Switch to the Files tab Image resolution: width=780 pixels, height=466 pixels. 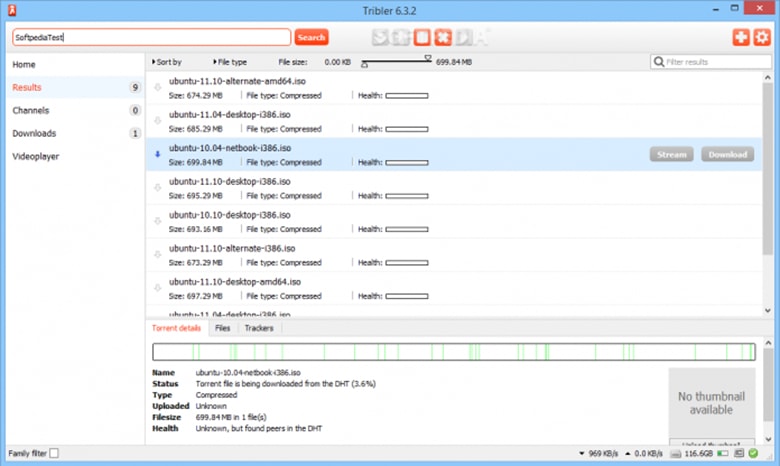click(222, 328)
